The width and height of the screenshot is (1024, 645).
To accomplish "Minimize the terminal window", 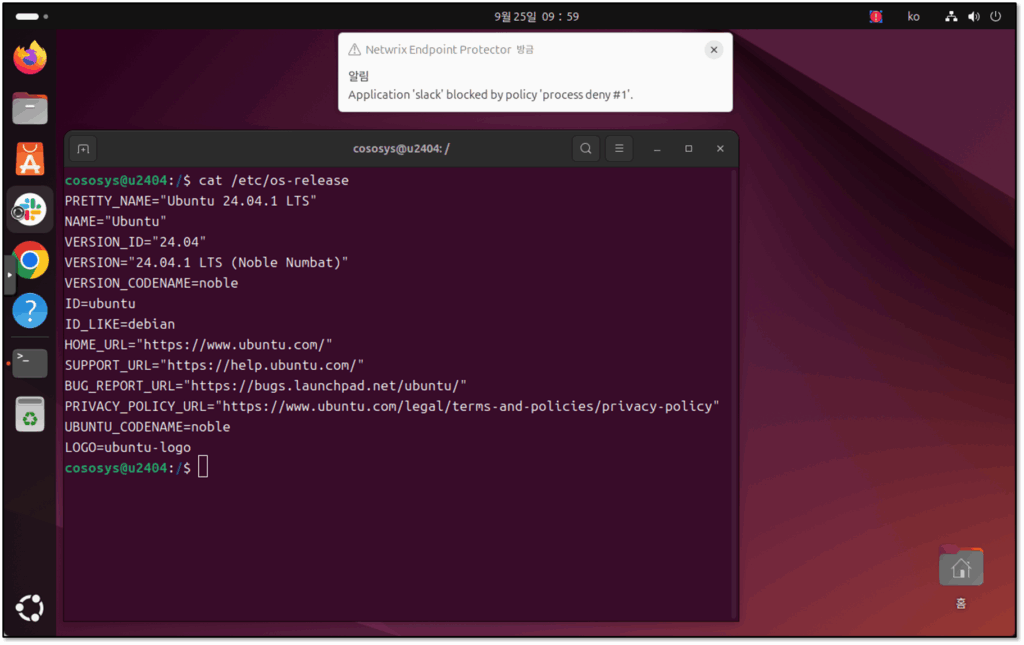I will 657,149.
